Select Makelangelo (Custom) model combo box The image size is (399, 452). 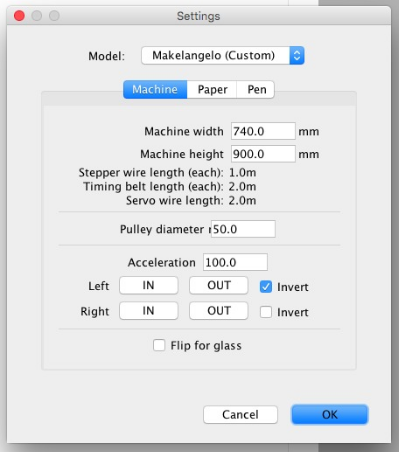(x=223, y=55)
